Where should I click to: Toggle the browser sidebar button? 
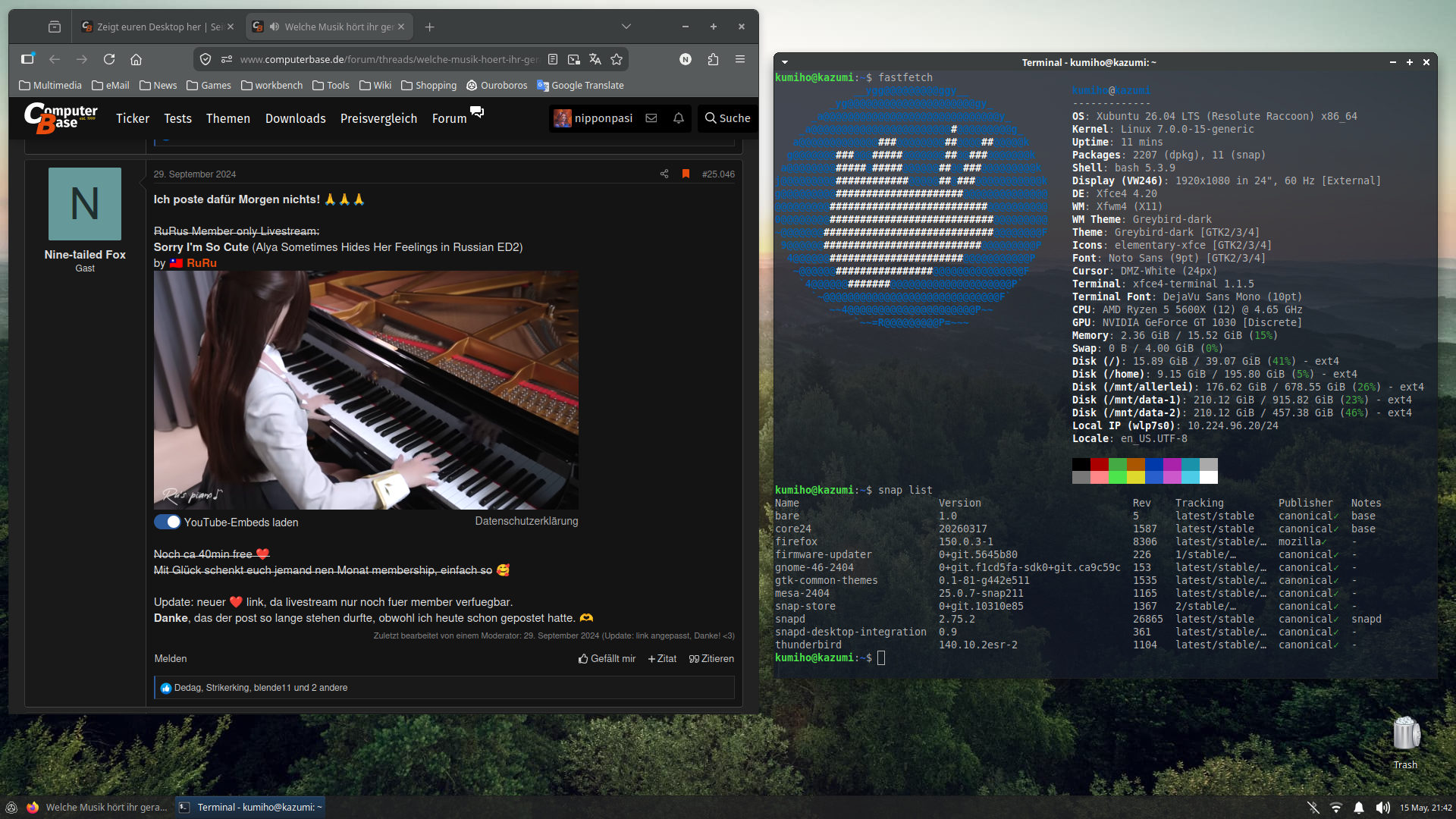coord(27,59)
